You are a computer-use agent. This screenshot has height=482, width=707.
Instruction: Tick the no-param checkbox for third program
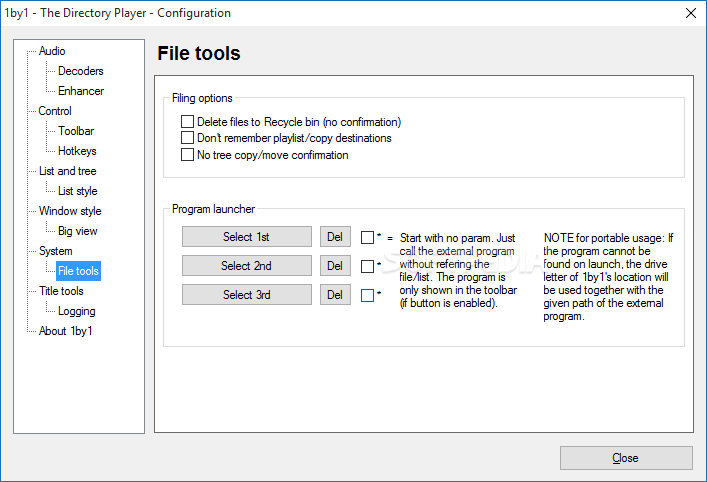tap(367, 295)
